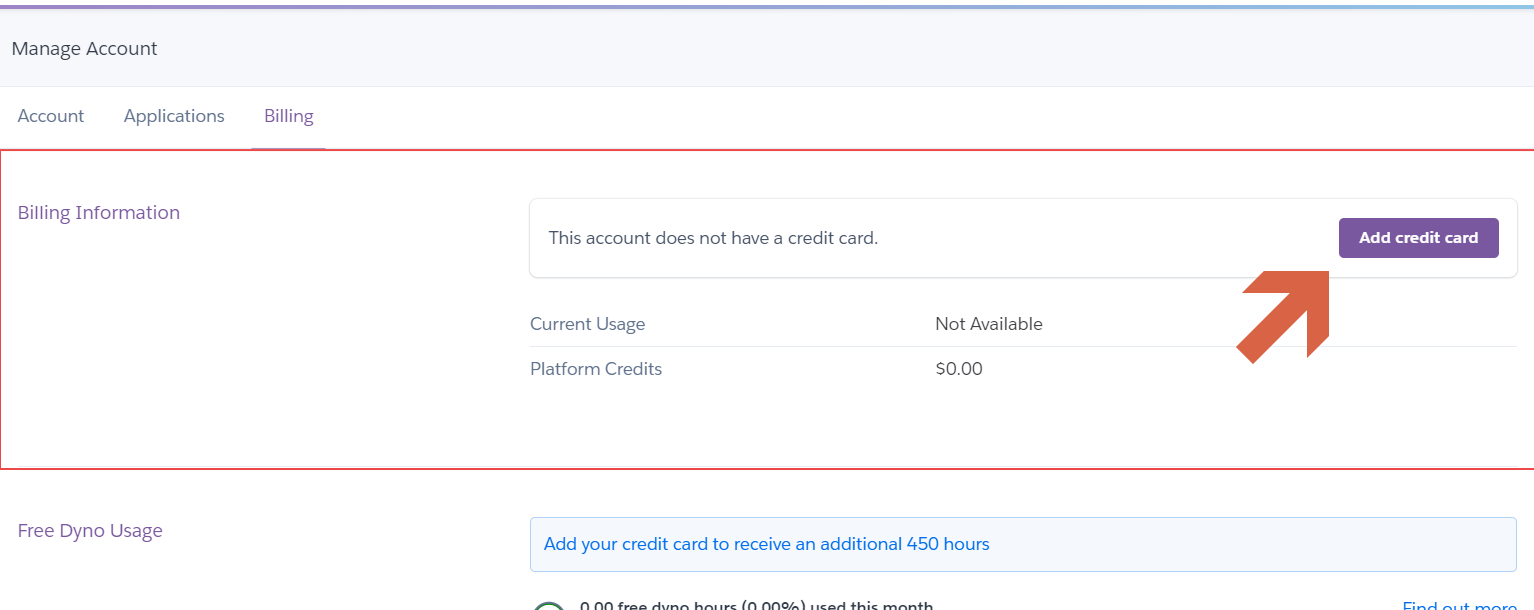Click the Add credit card button
The image size is (1534, 610).
[1418, 238]
